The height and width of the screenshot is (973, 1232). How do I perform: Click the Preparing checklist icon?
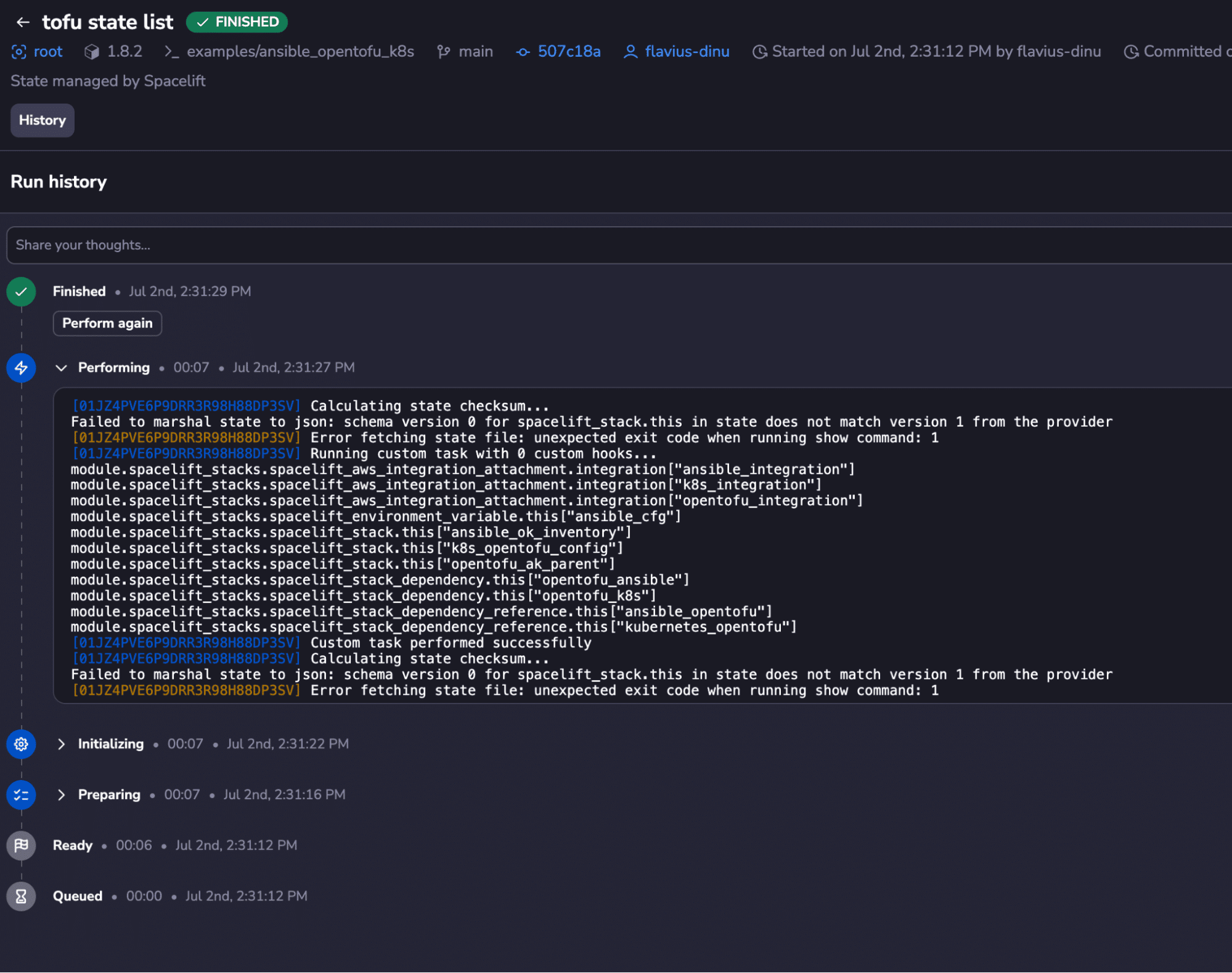[x=21, y=795]
